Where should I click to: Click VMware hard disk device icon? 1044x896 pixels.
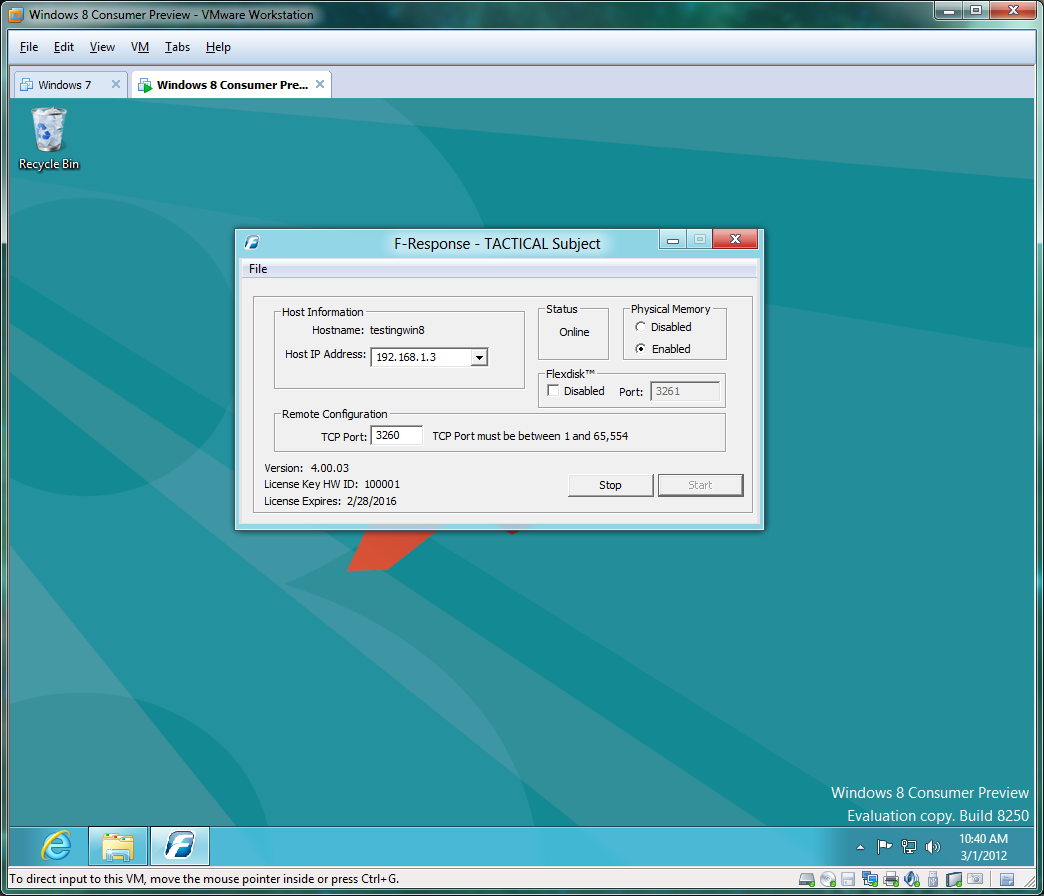(x=806, y=879)
